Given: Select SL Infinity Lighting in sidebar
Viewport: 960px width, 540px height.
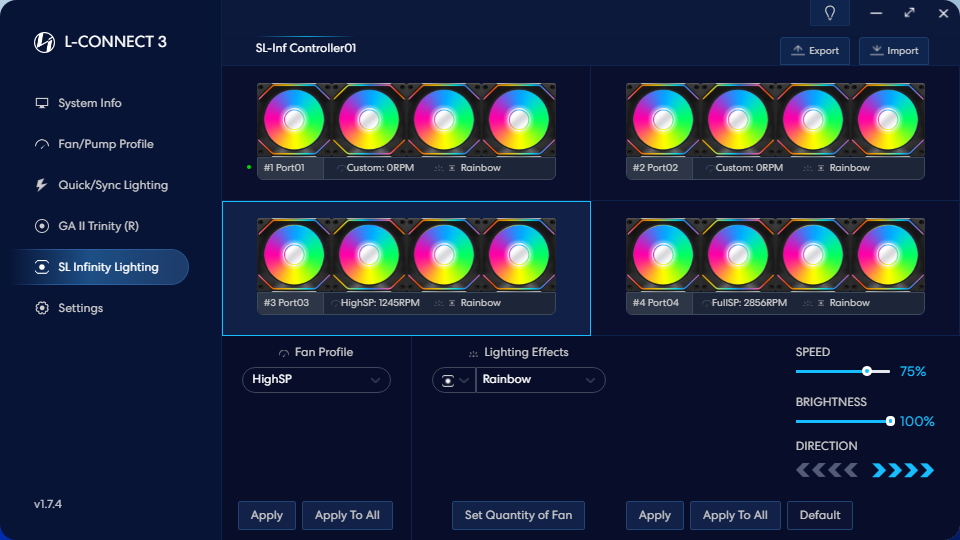Looking at the screenshot, I should pos(102,267).
